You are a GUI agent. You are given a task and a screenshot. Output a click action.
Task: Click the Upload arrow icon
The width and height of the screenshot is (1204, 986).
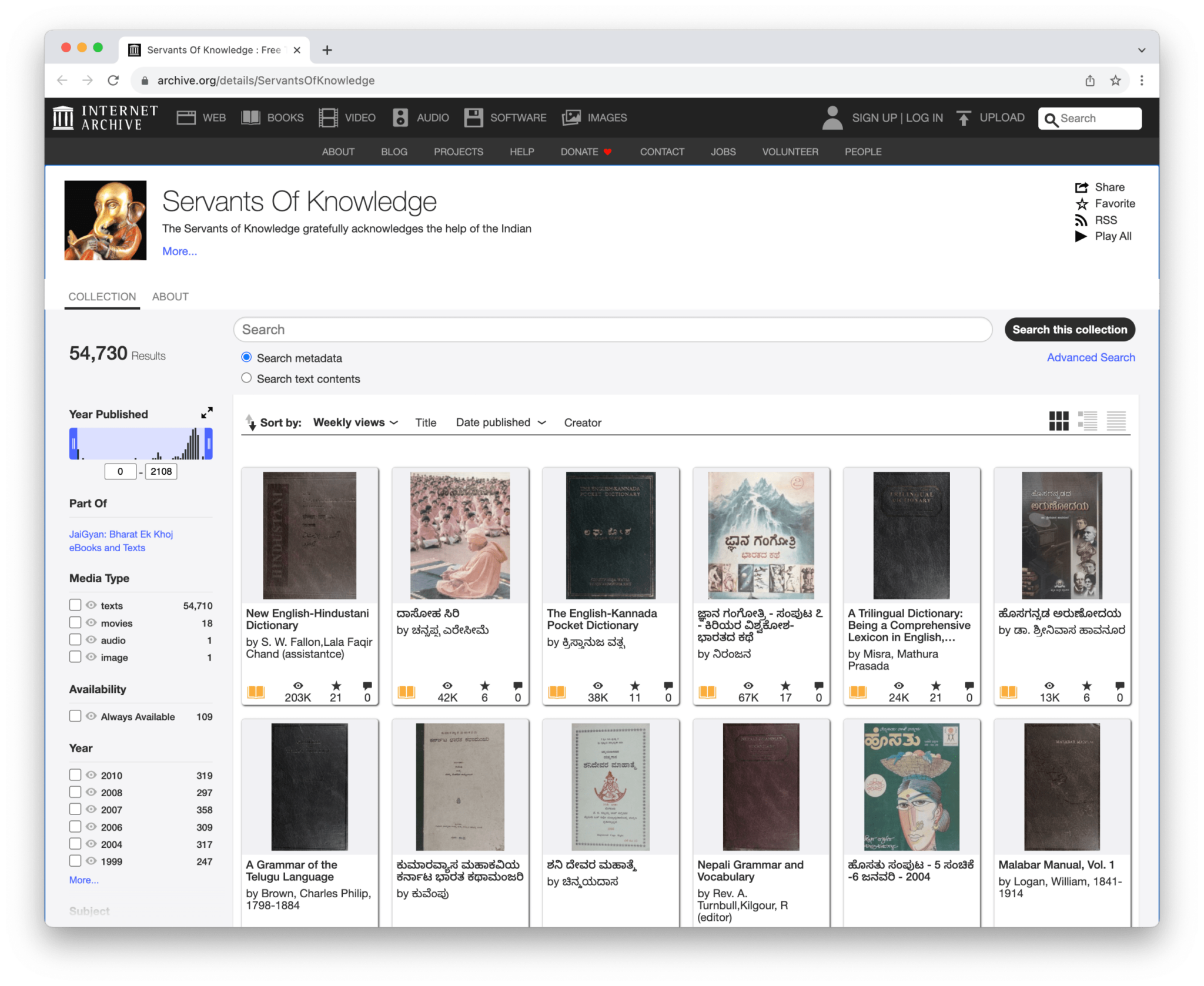pos(963,118)
